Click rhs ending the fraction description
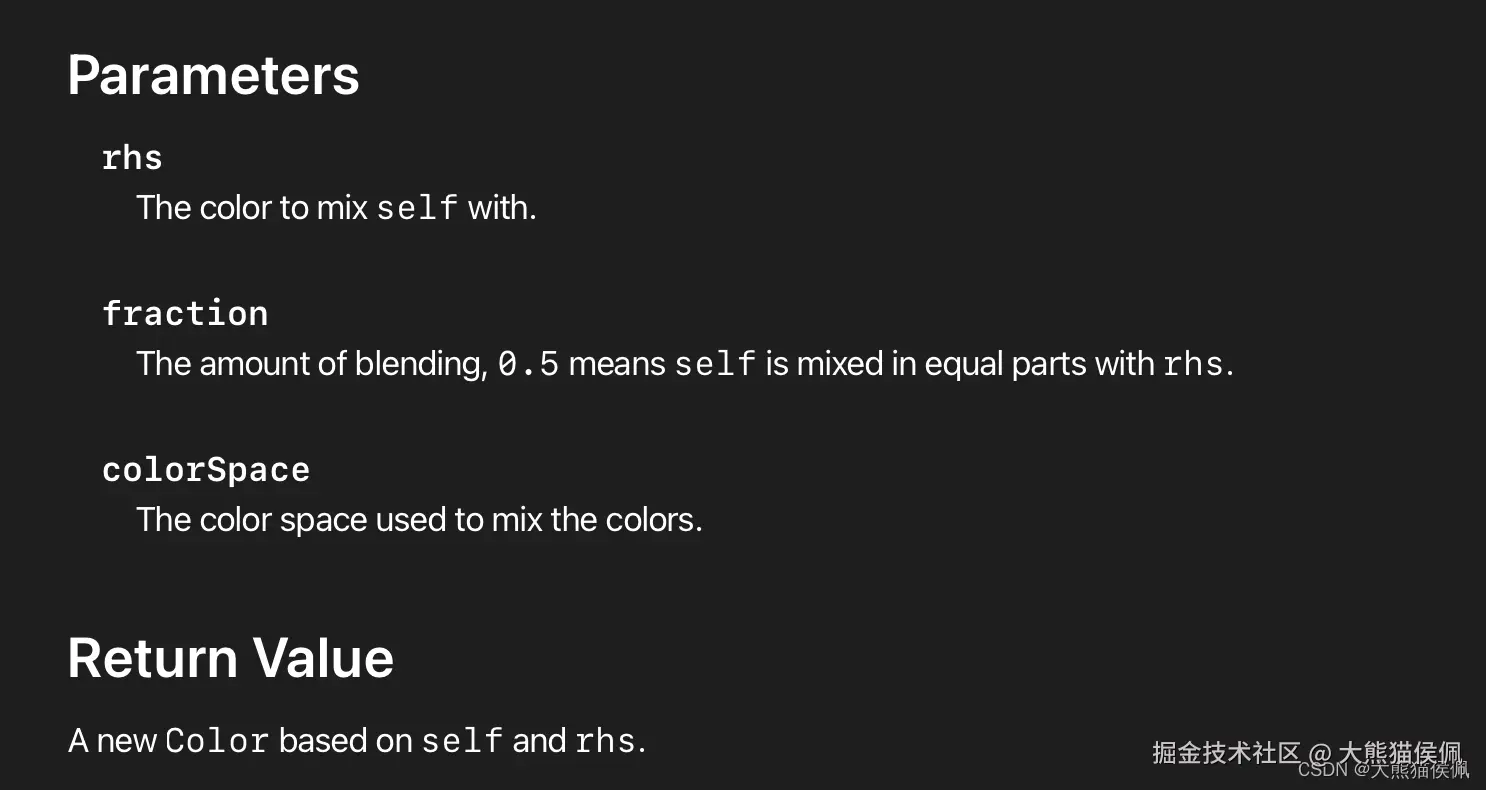Viewport: 1486px width, 790px height. coord(1193,364)
